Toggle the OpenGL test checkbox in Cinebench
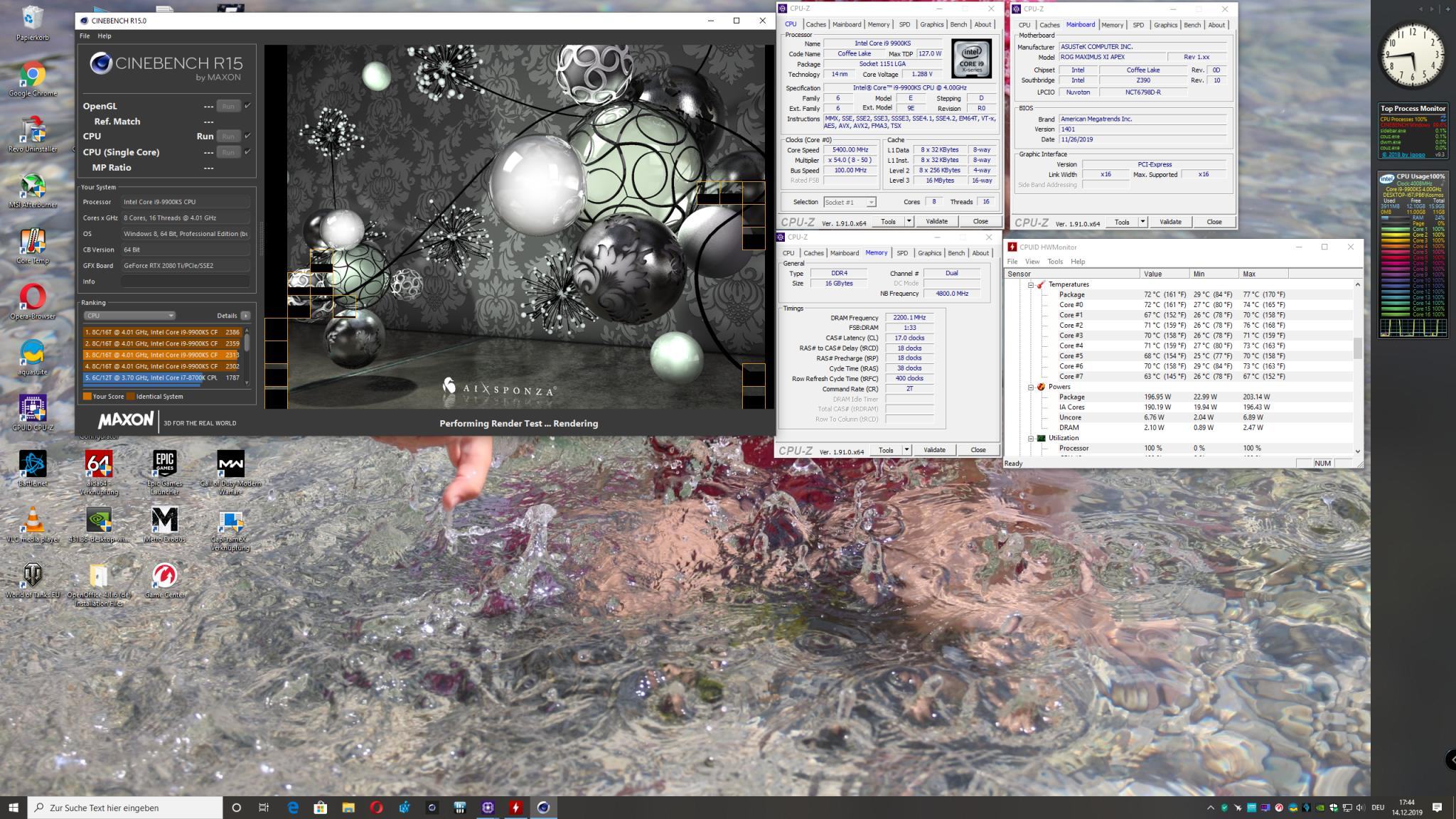The height and width of the screenshot is (819, 1456). pyautogui.click(x=247, y=106)
